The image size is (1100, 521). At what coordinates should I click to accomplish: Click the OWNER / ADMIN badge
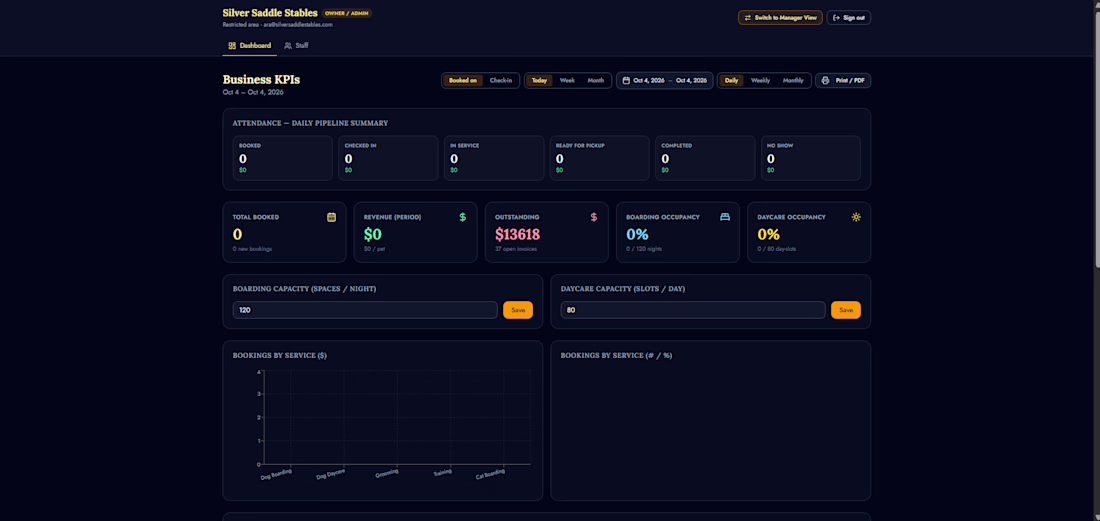pyautogui.click(x=347, y=13)
